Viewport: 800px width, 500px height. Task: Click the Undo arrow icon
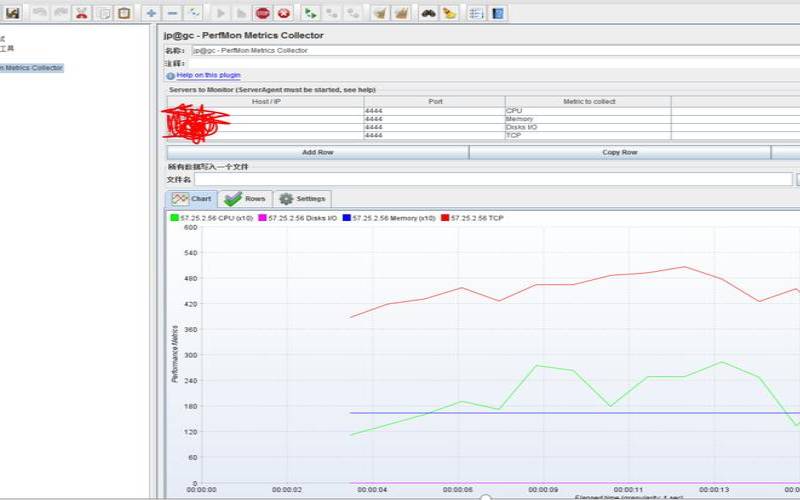pos(39,13)
